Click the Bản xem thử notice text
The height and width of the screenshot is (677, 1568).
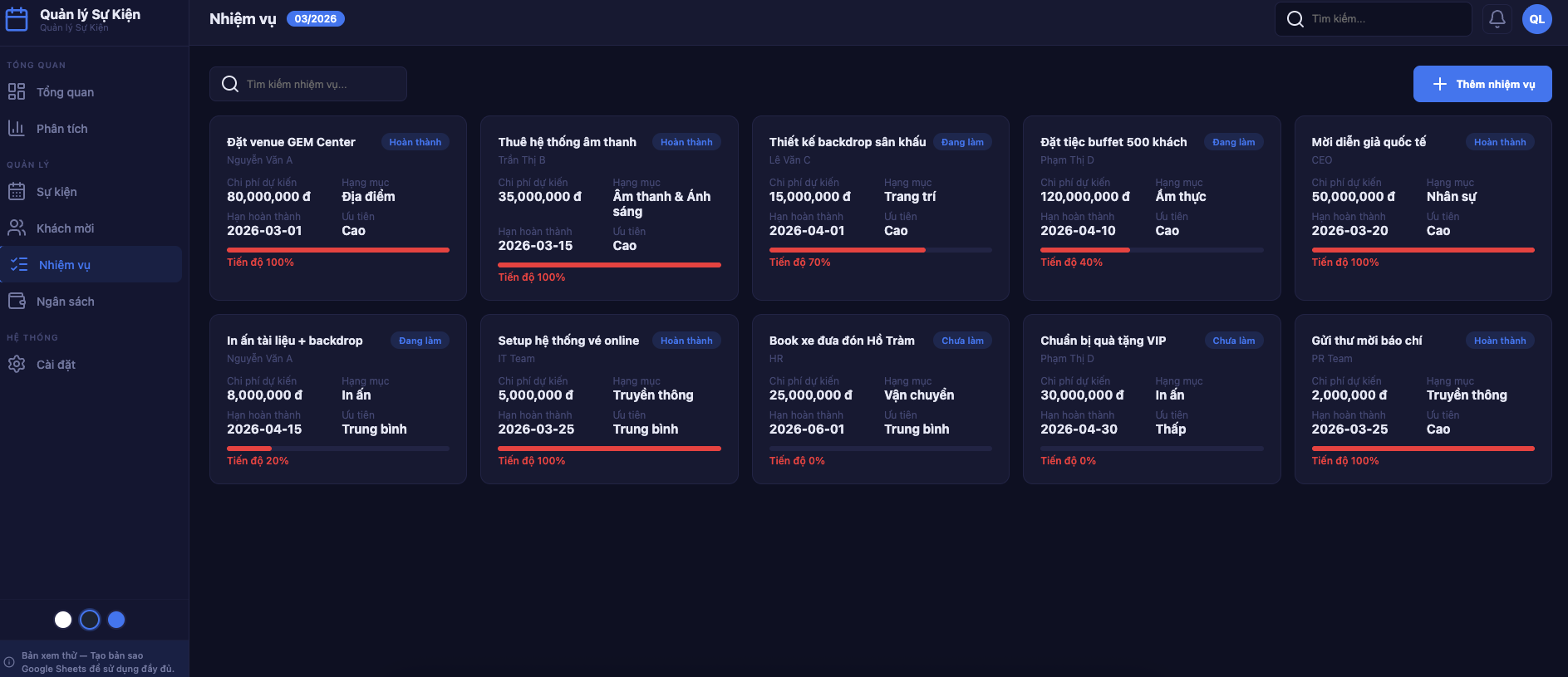click(98, 662)
